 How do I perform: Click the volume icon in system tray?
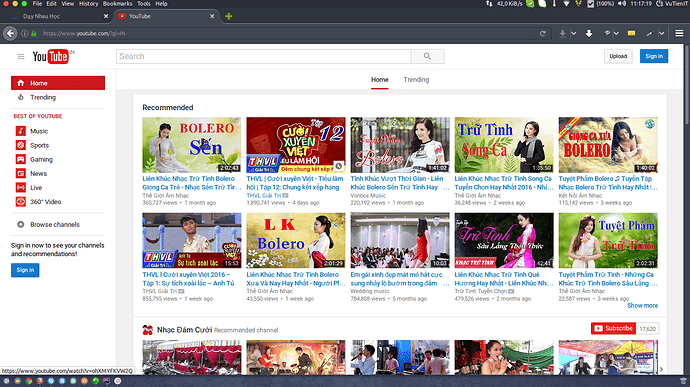pos(622,4)
